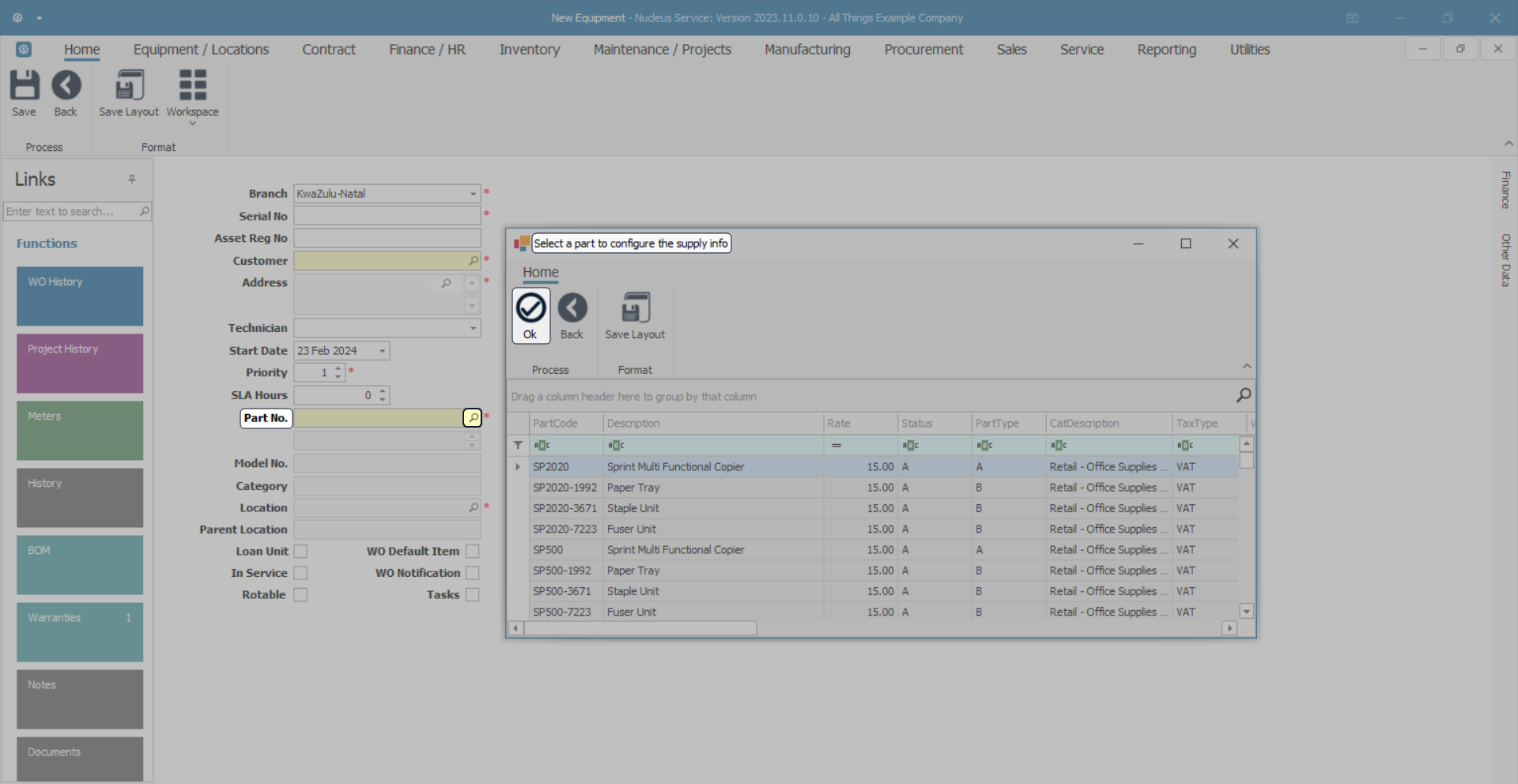1518x784 pixels.
Task: Open the Technician dropdown list
Action: click(x=473, y=328)
